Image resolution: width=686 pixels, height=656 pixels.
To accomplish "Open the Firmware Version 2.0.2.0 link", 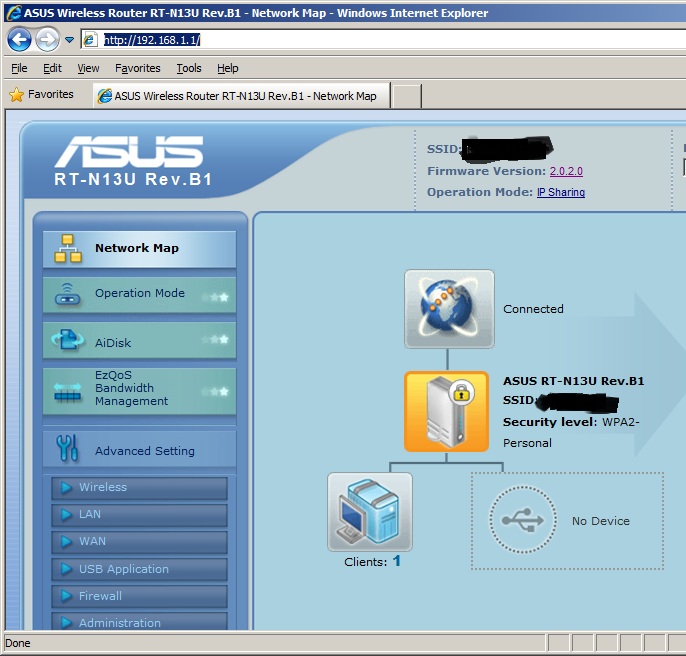I will click(566, 171).
